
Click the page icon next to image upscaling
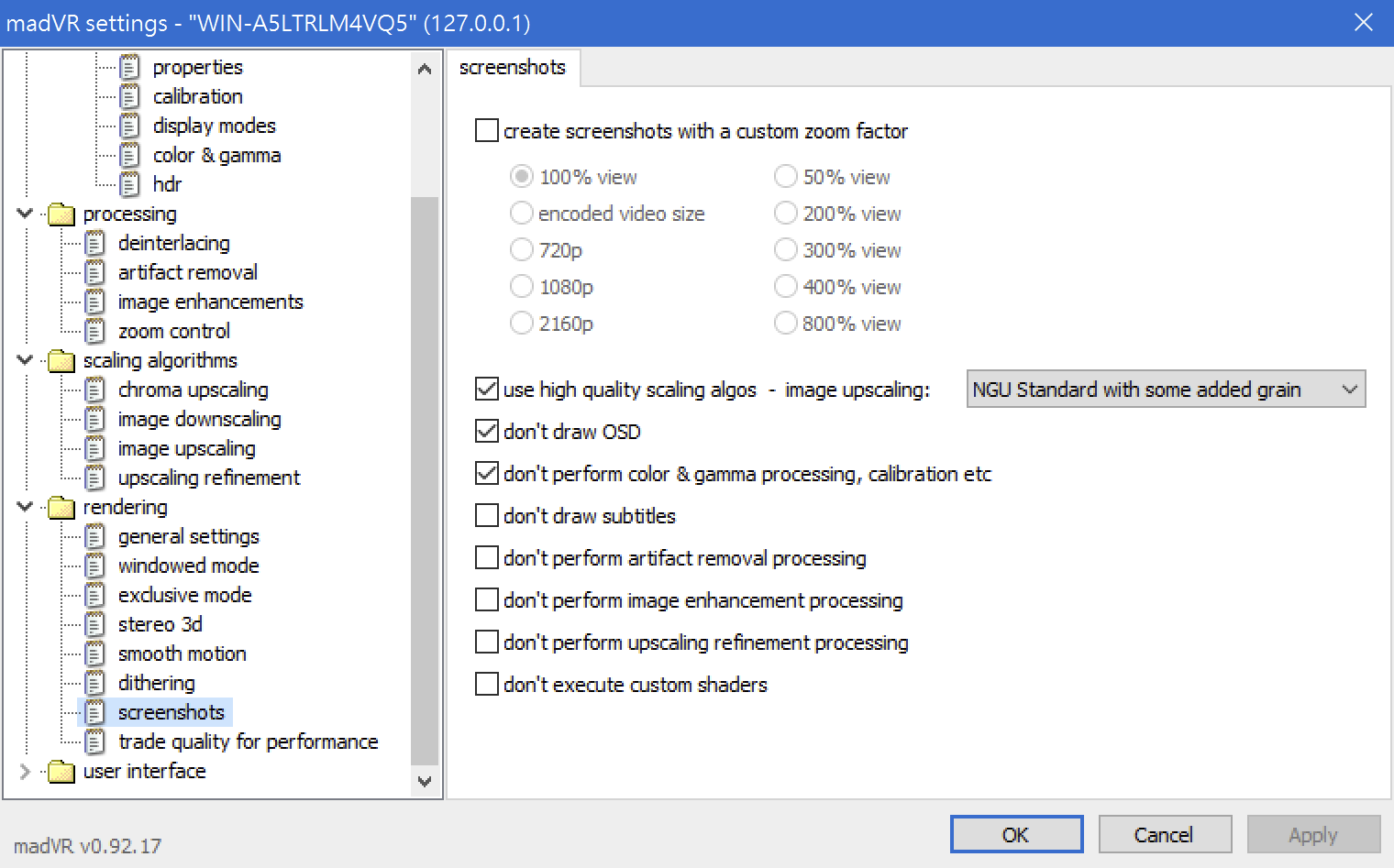coord(95,448)
